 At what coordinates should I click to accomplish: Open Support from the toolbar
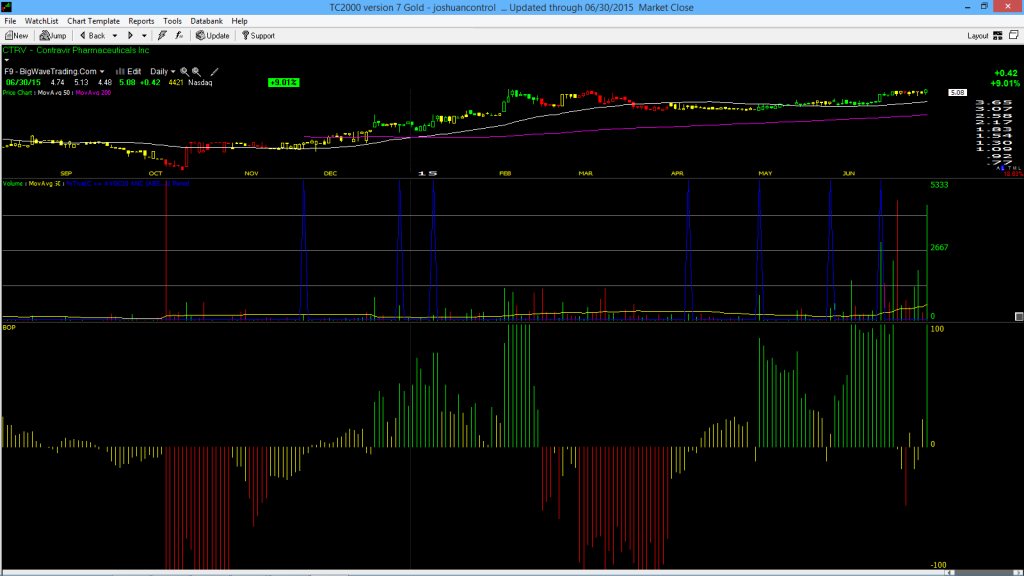click(x=258, y=36)
